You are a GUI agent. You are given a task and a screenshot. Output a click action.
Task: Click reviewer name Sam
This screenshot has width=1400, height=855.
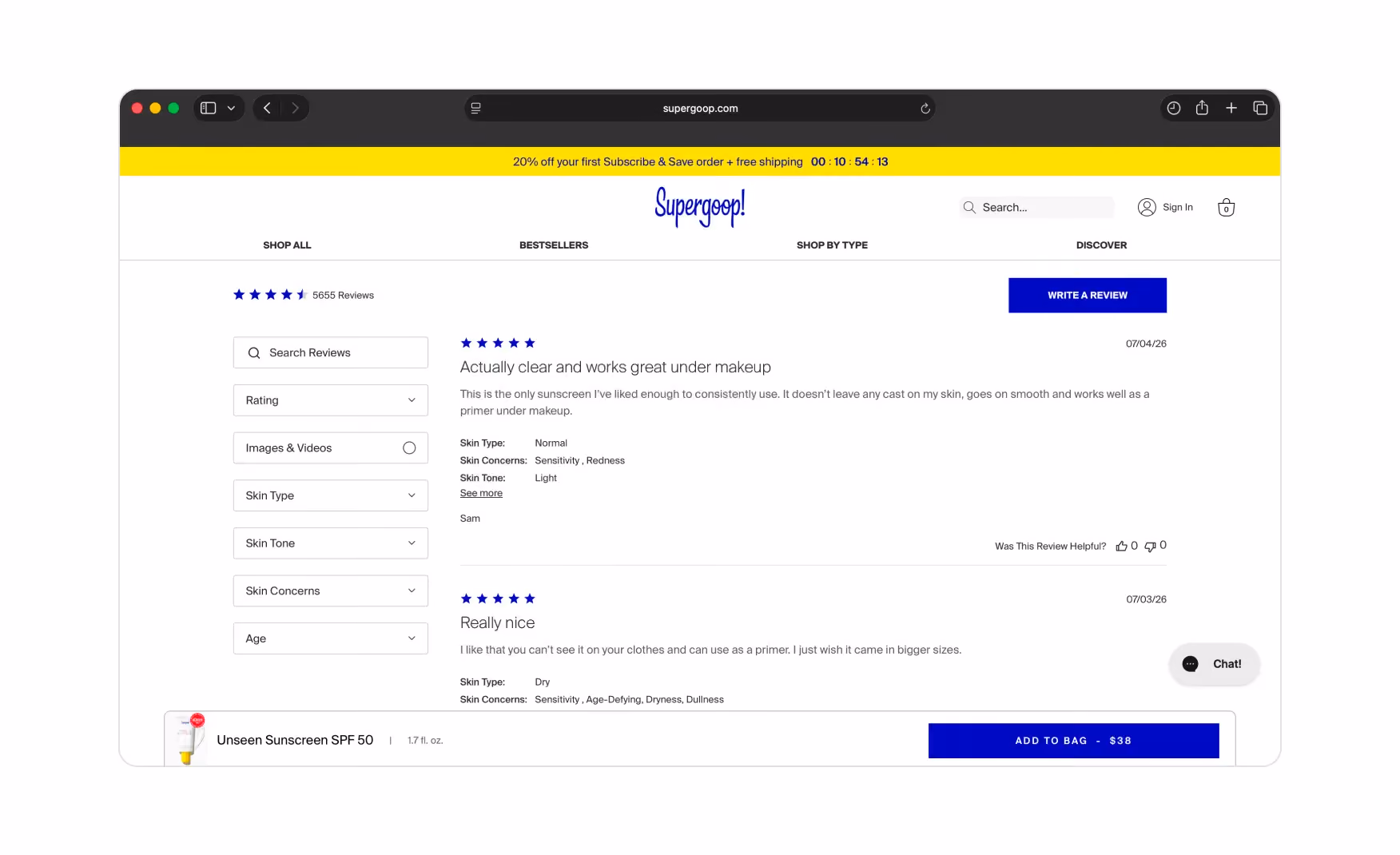pyautogui.click(x=470, y=519)
